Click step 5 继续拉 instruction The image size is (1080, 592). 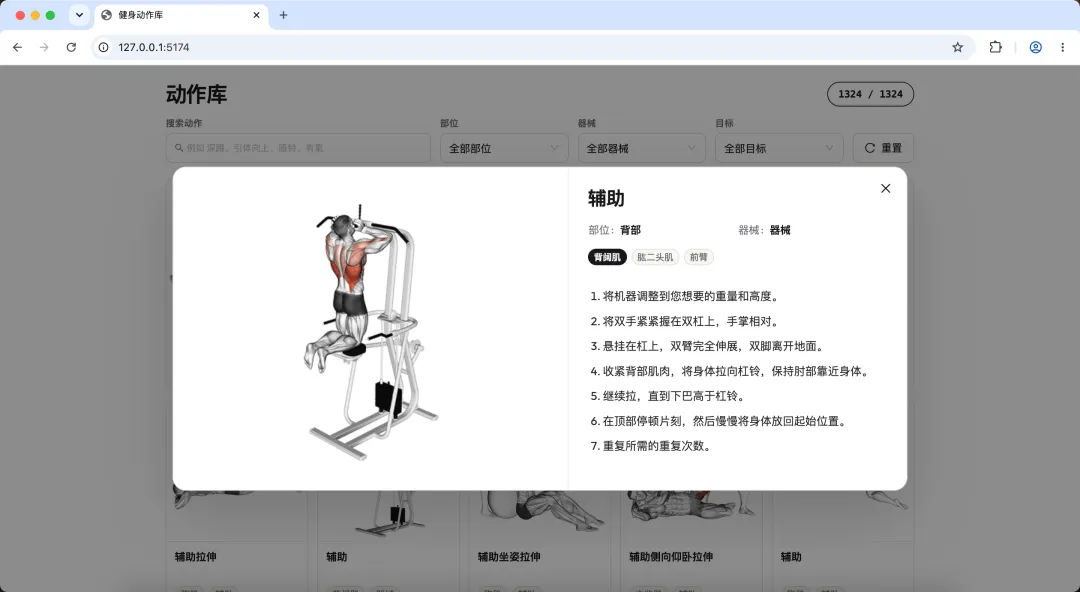point(668,396)
